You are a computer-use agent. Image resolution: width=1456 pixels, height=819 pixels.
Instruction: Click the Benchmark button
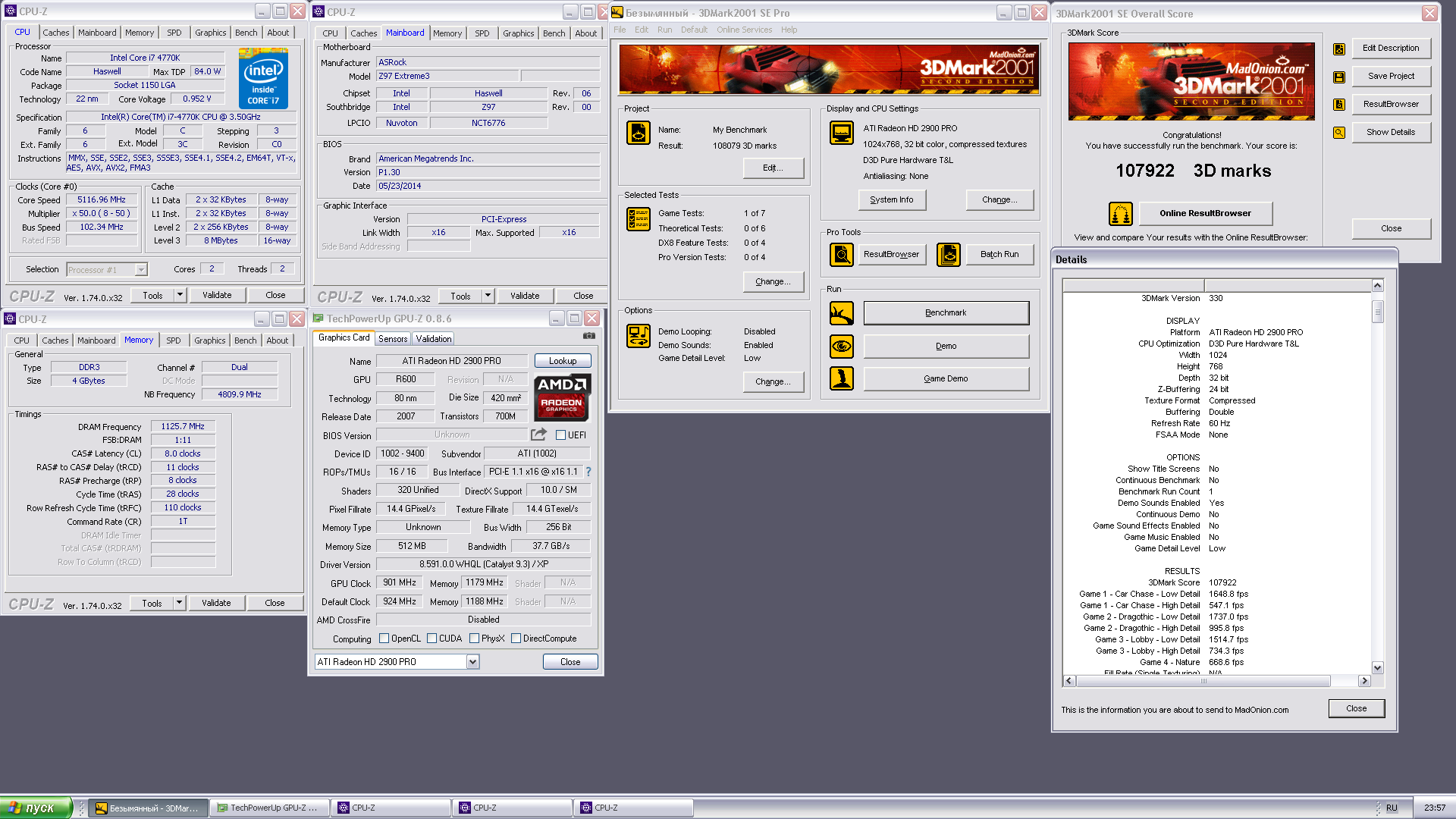pyautogui.click(x=946, y=313)
